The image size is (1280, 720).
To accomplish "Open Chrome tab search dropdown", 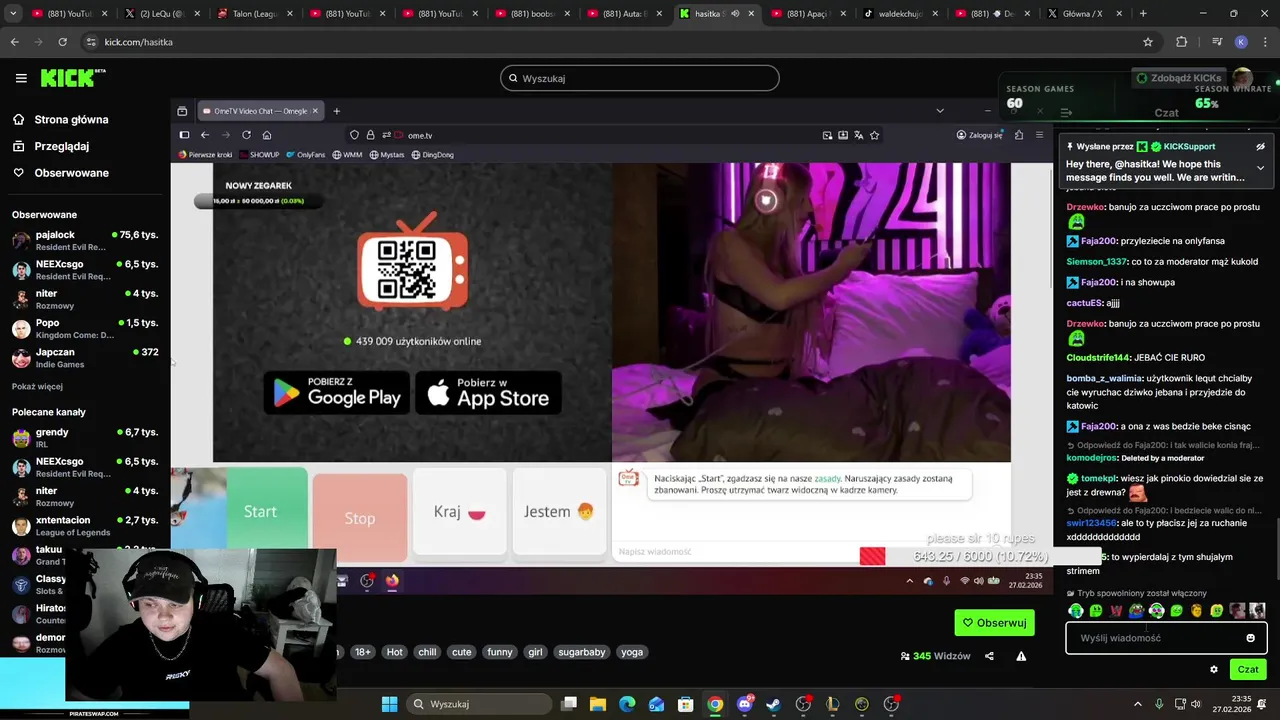I will click(x=15, y=14).
